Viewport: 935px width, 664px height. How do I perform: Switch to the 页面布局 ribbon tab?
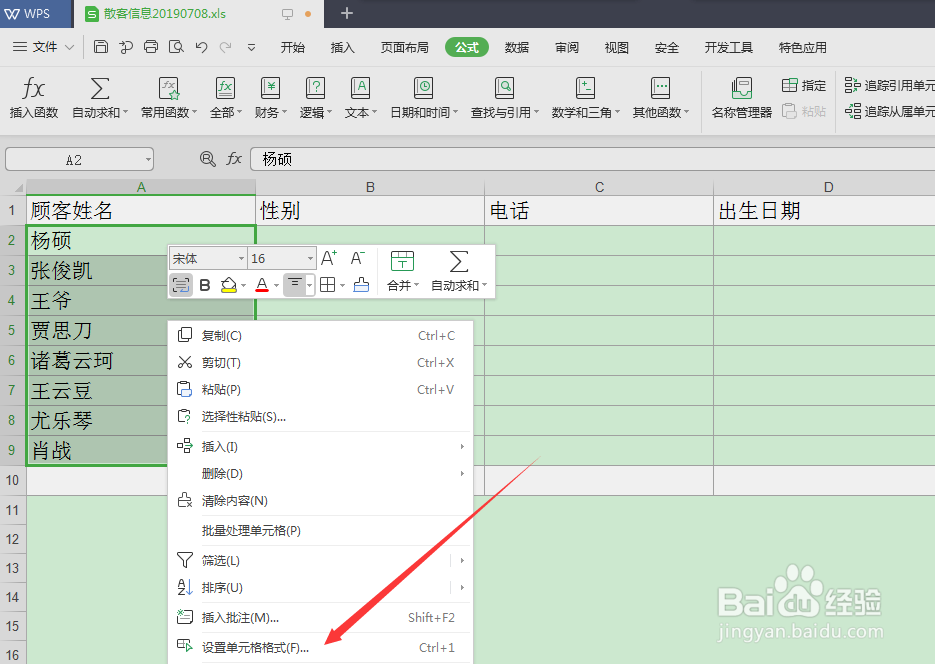click(x=405, y=47)
